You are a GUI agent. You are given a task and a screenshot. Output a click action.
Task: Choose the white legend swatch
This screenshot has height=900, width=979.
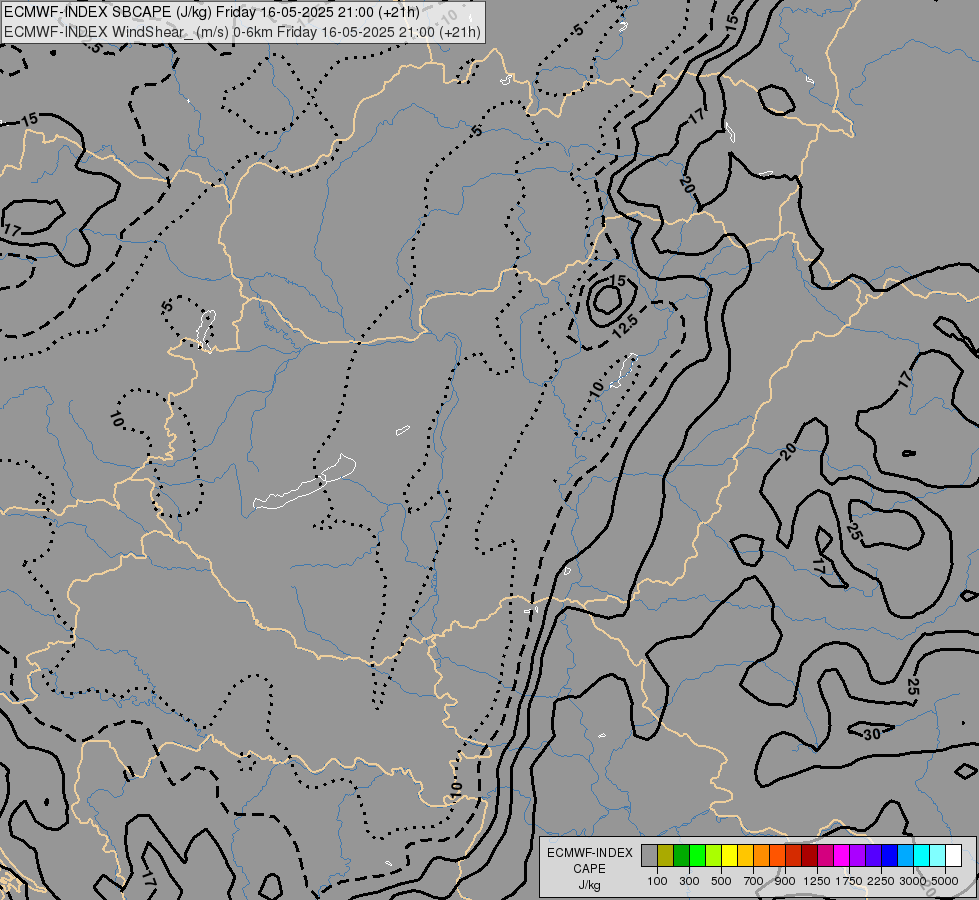(x=953, y=855)
